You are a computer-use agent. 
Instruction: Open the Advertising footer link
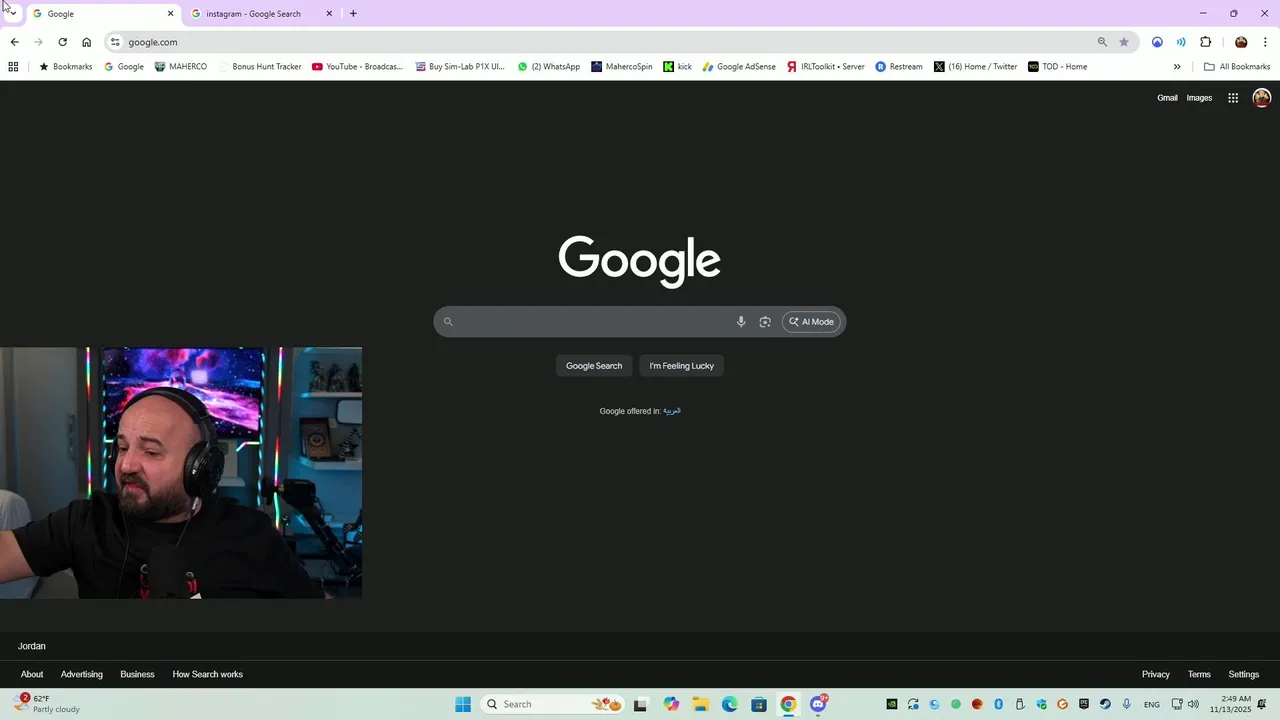point(82,674)
